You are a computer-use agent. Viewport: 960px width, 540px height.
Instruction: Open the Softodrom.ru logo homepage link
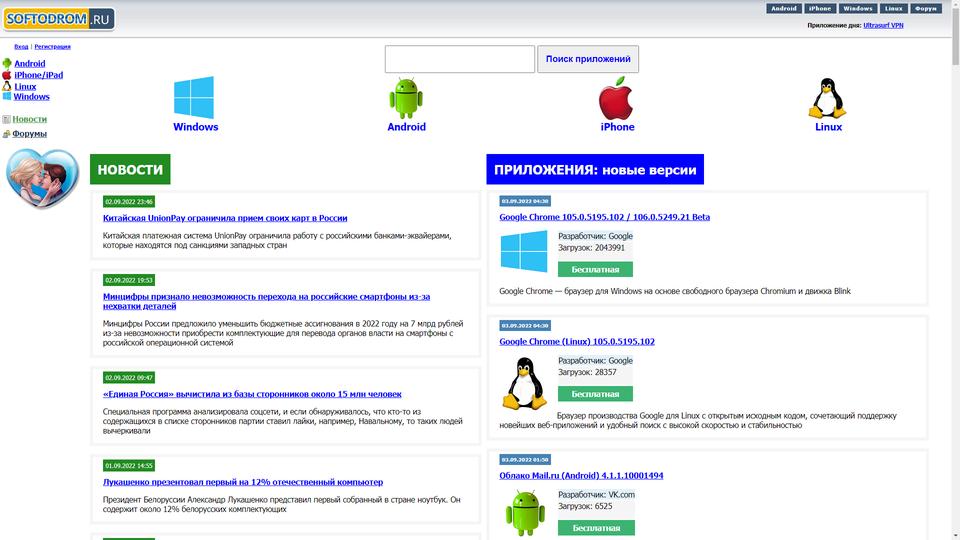click(x=59, y=19)
